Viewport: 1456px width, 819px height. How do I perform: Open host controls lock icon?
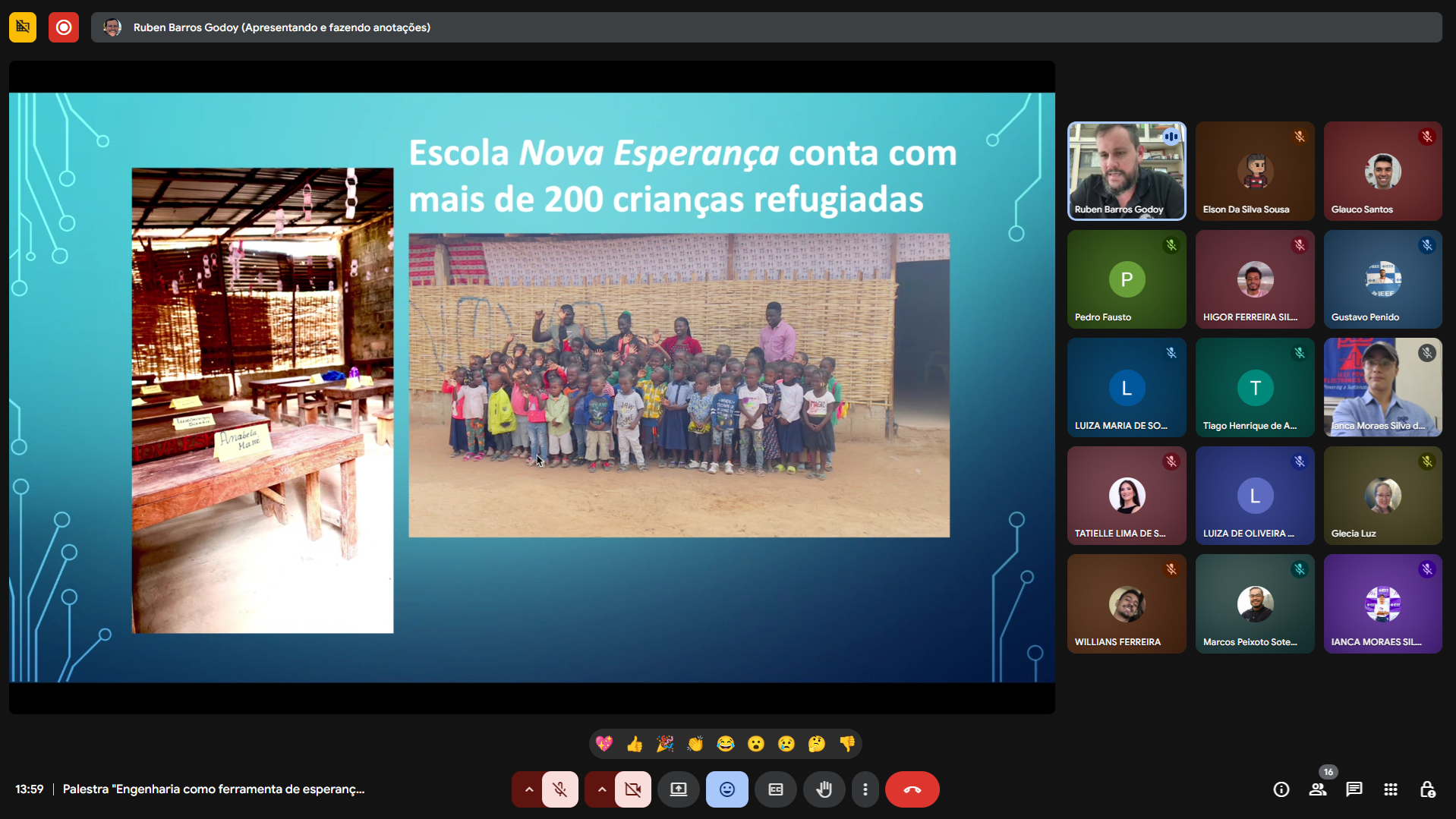(1427, 789)
